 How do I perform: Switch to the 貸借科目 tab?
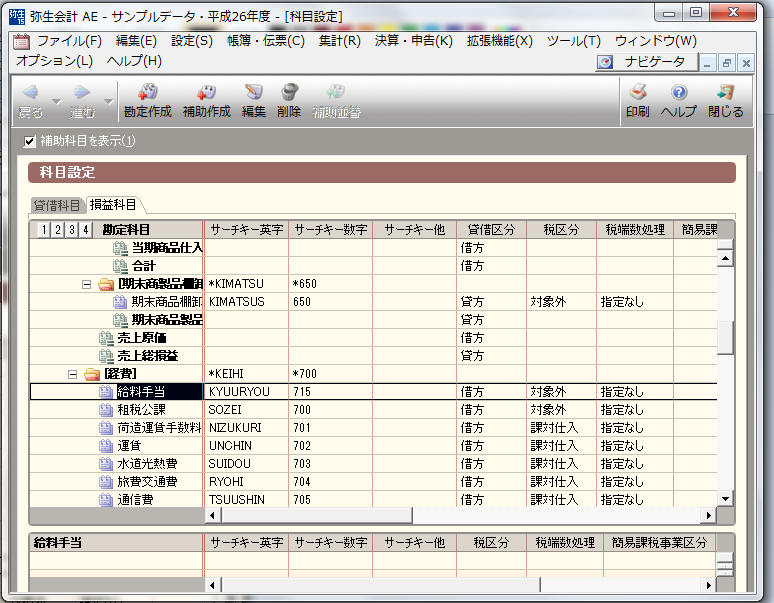(58, 205)
